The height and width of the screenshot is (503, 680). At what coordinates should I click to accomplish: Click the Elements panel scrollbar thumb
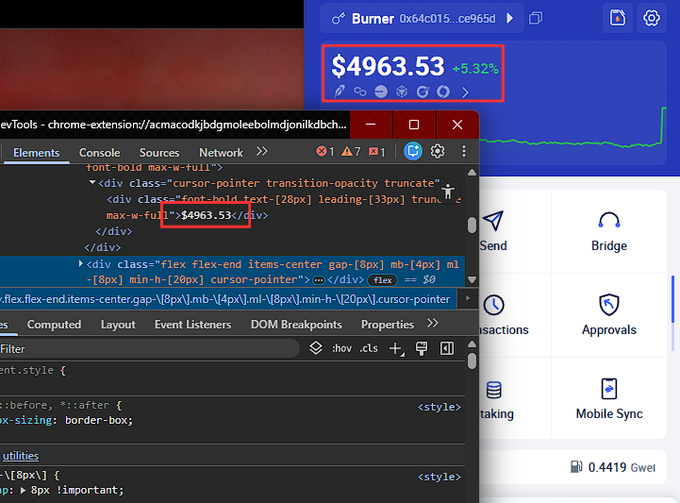click(472, 225)
